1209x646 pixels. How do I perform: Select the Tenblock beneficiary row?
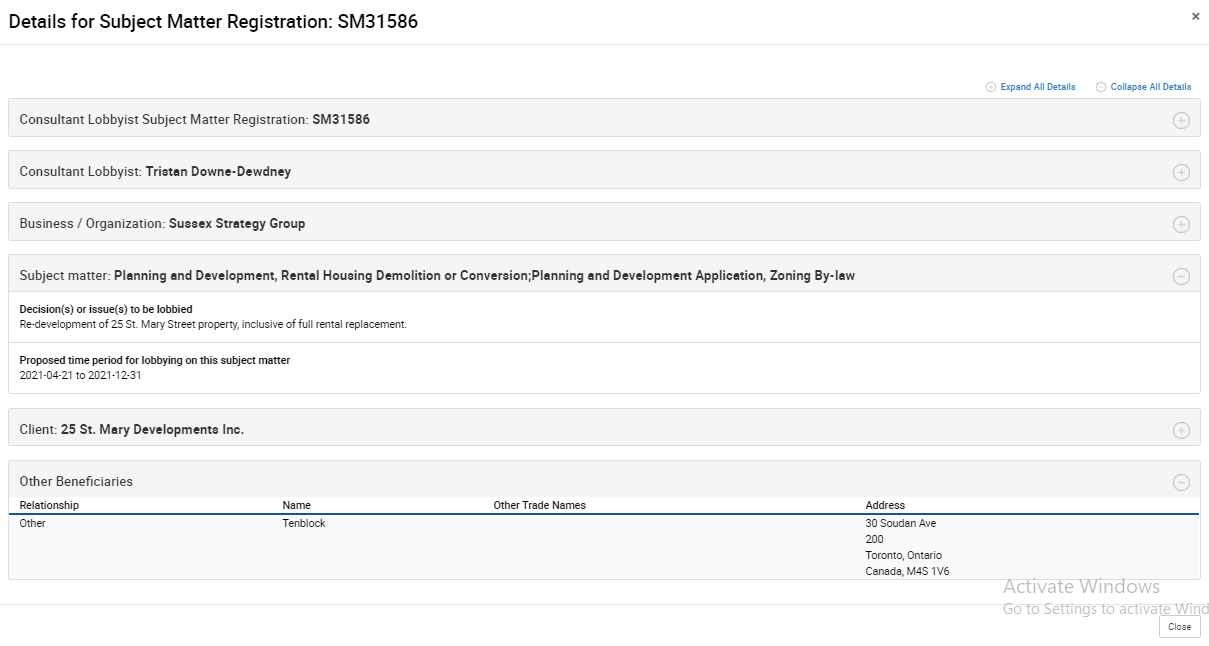(304, 523)
